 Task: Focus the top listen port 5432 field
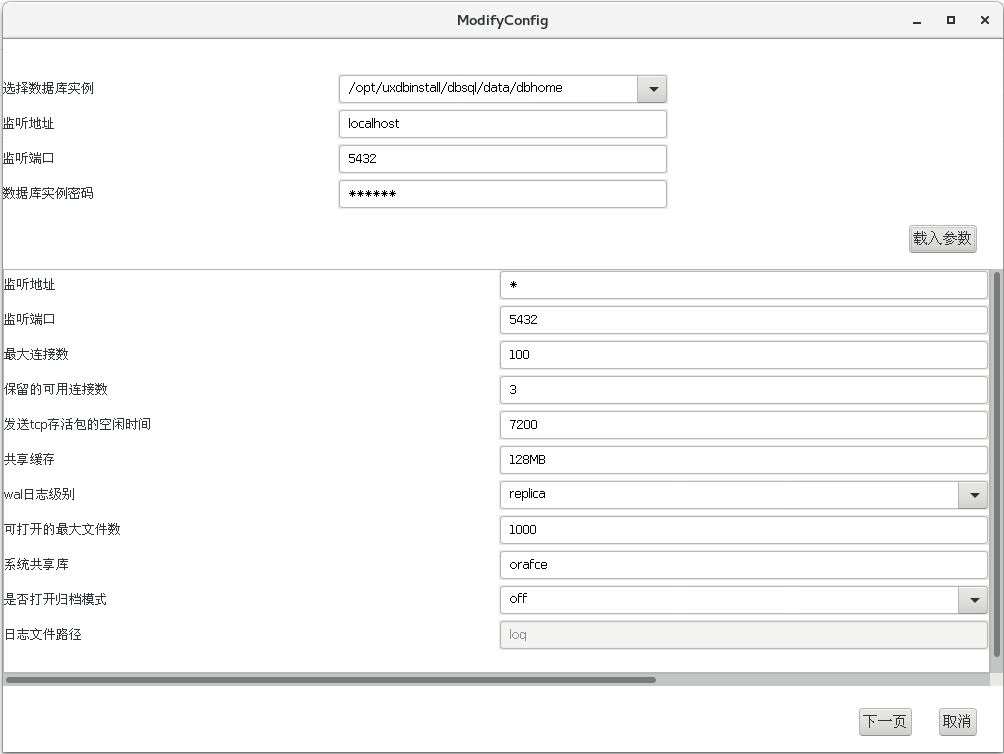pos(502,159)
